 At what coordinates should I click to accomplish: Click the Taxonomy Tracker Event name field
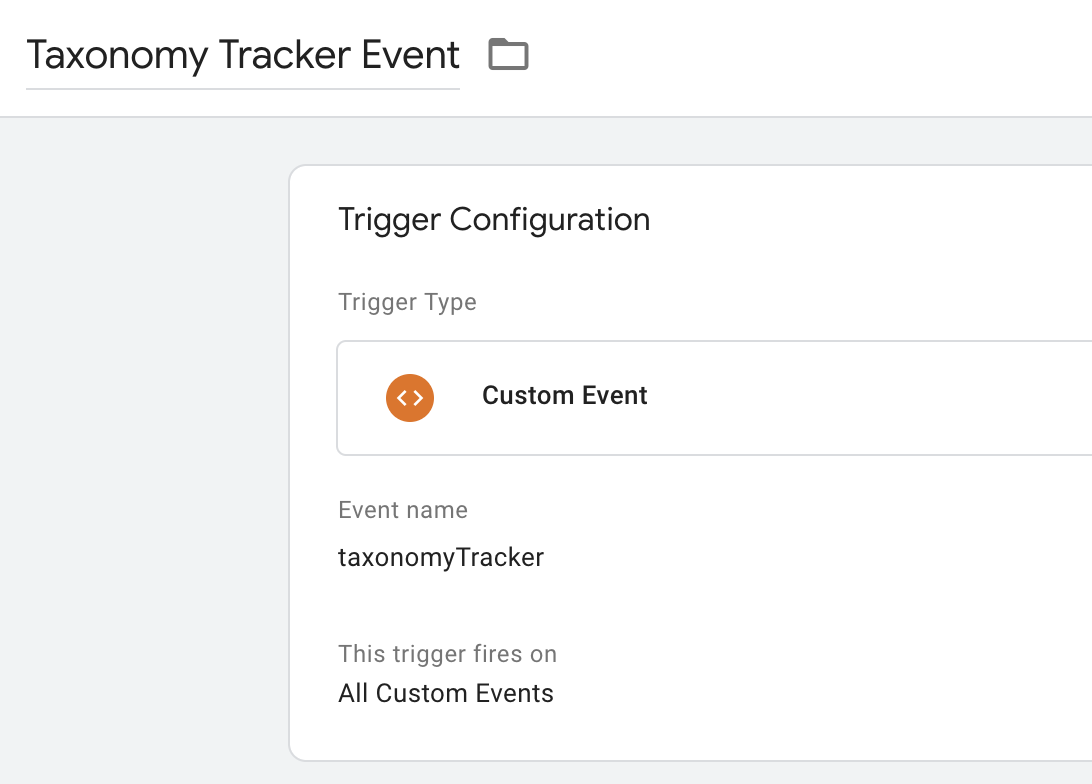(243, 55)
